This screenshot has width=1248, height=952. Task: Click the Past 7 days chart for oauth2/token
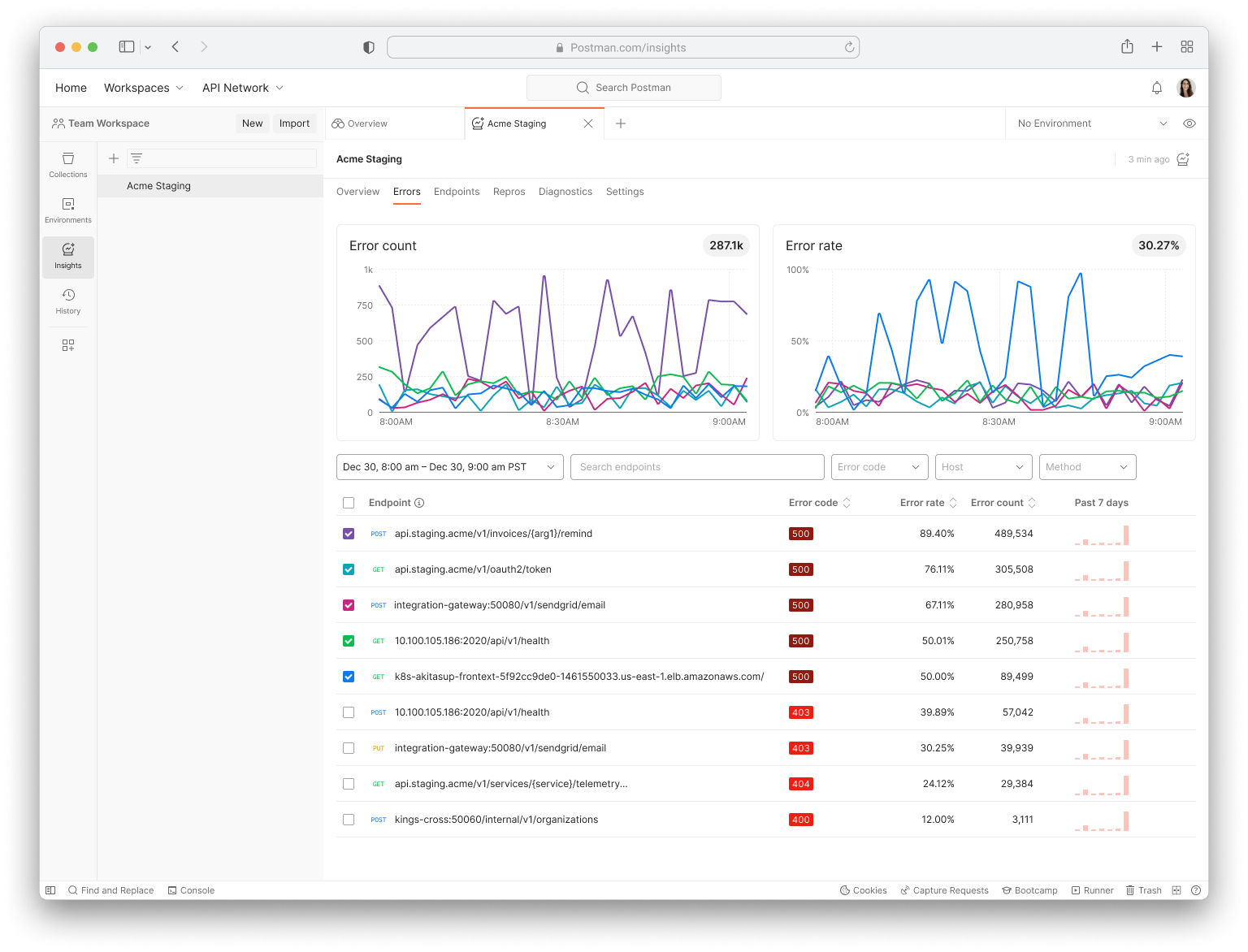[1102, 570]
